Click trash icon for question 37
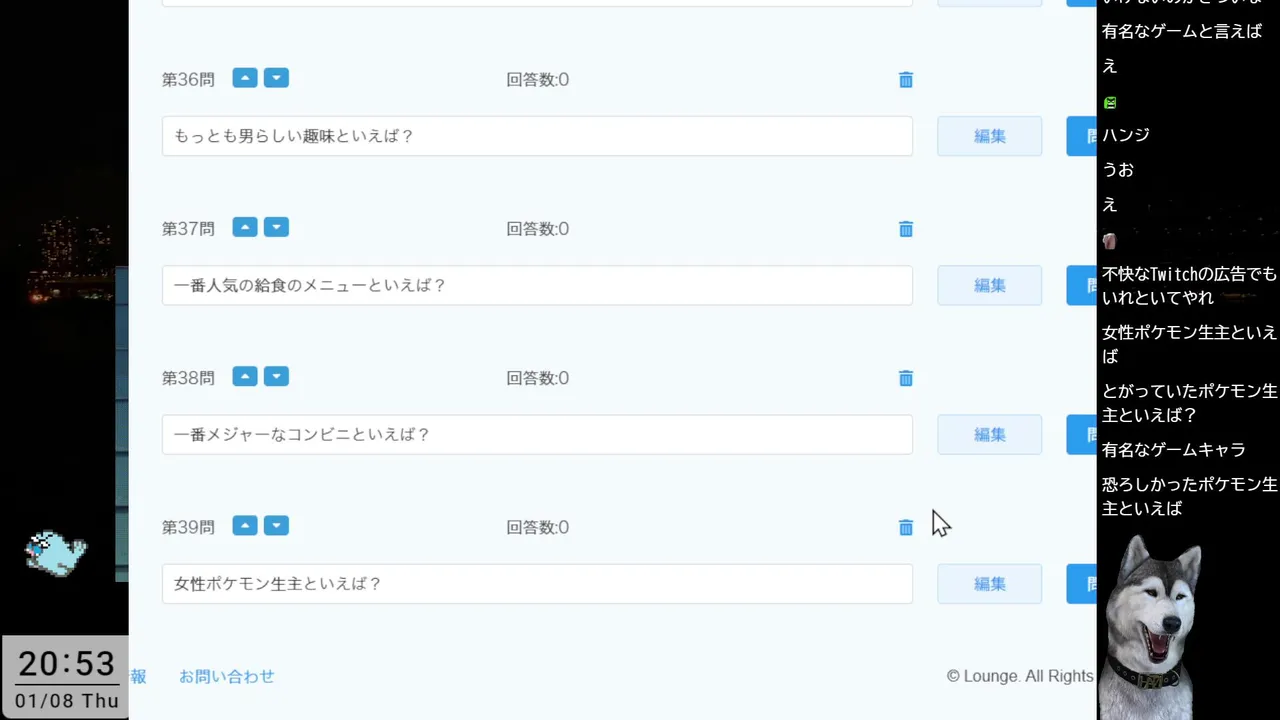The height and width of the screenshot is (720, 1280). tap(906, 229)
